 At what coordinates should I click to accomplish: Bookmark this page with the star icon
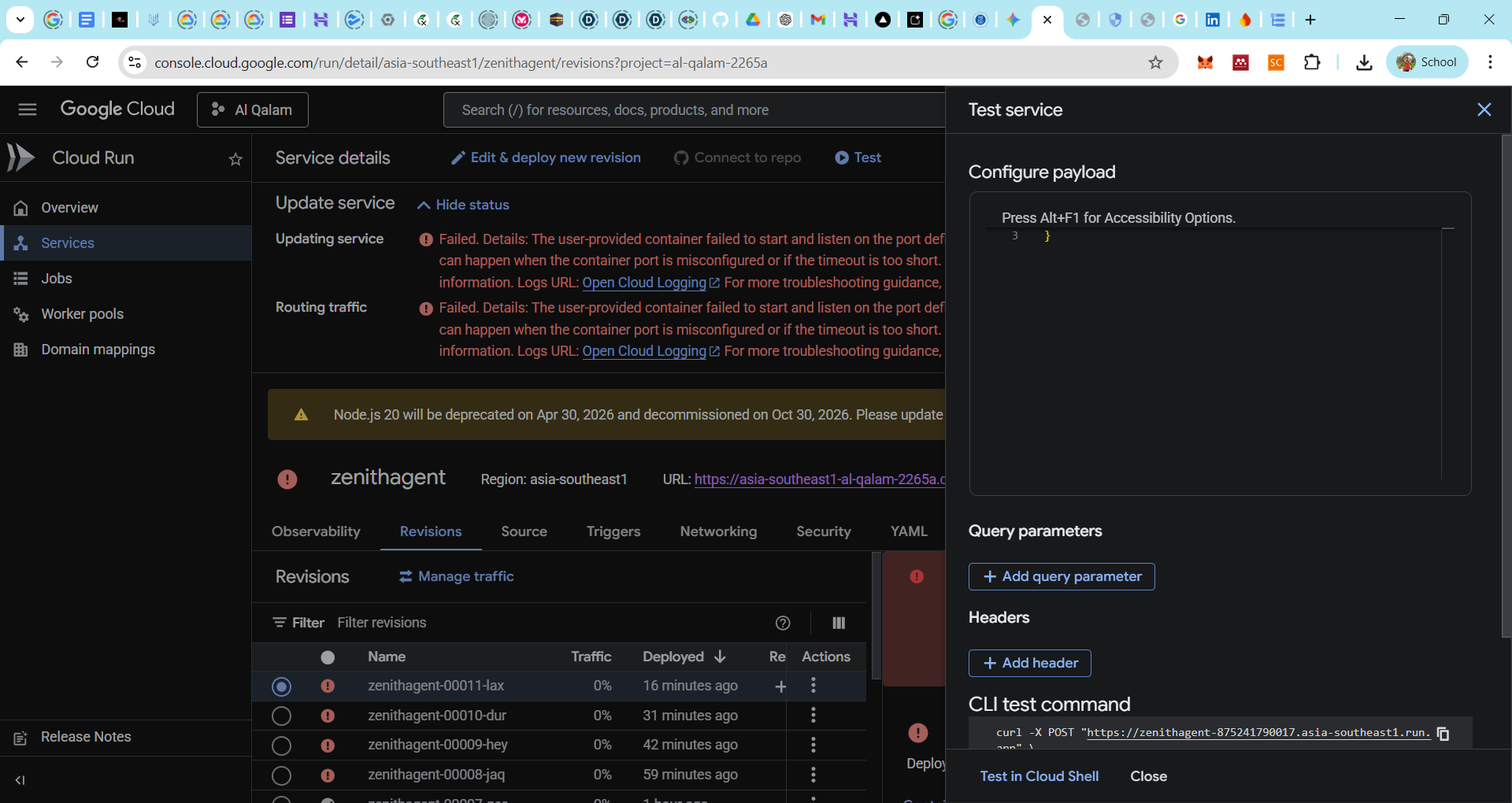pos(1155,62)
